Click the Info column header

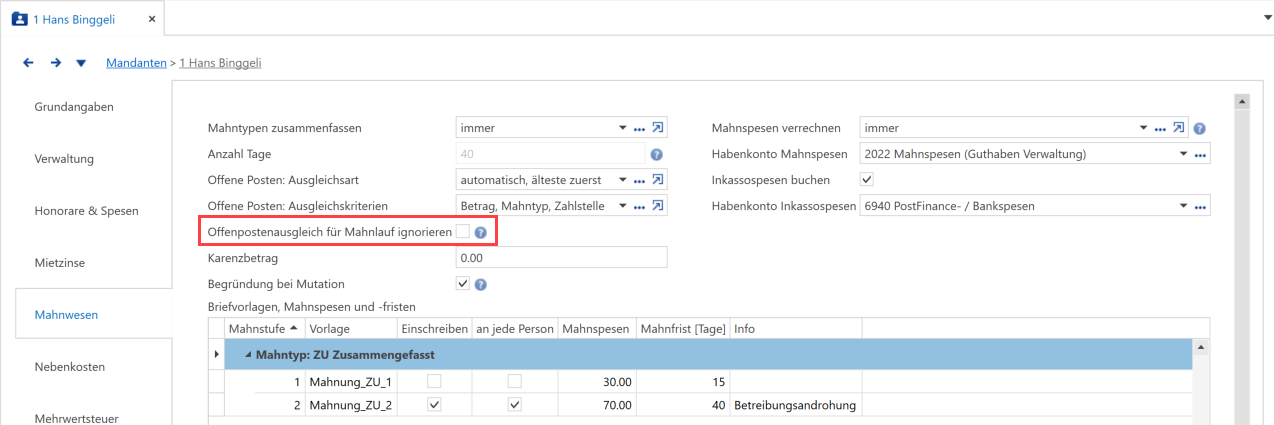pos(796,328)
